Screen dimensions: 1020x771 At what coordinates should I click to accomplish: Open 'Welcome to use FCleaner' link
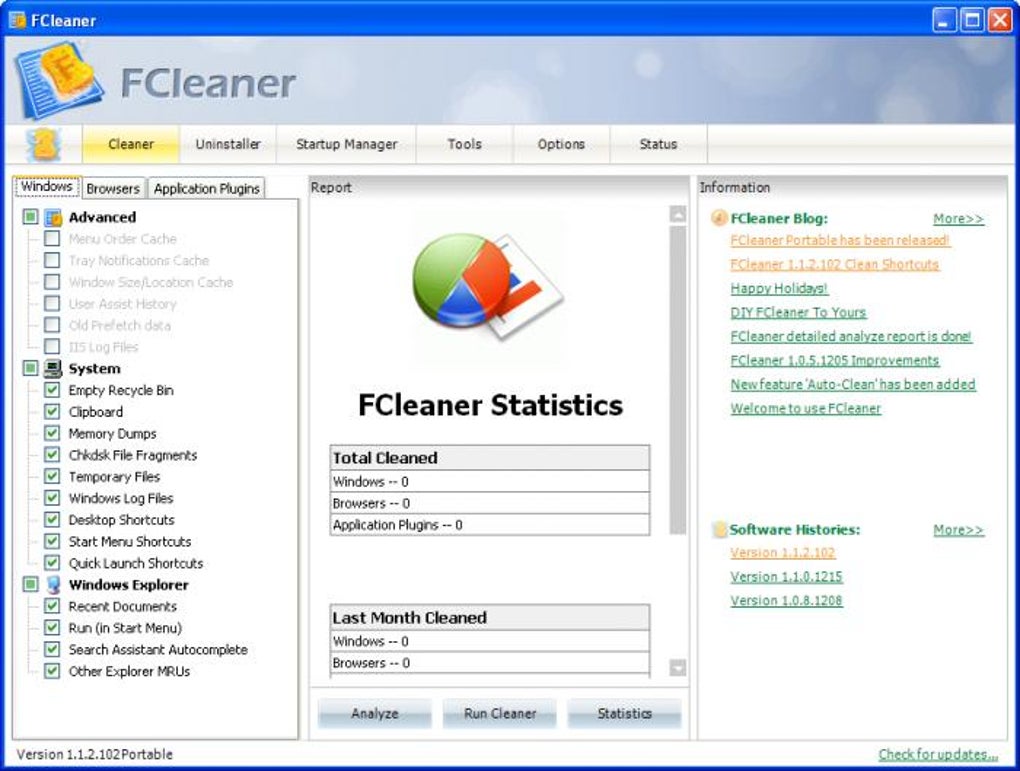[805, 409]
